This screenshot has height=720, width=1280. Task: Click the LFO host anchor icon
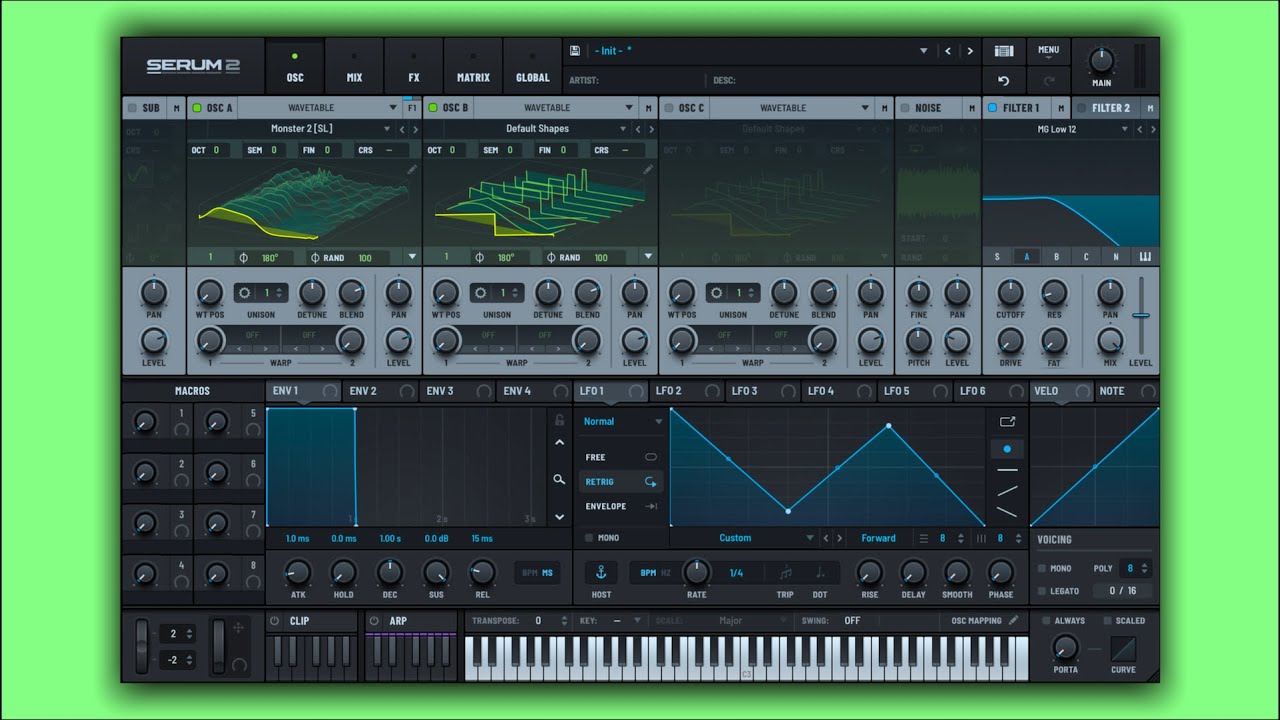[x=601, y=572]
